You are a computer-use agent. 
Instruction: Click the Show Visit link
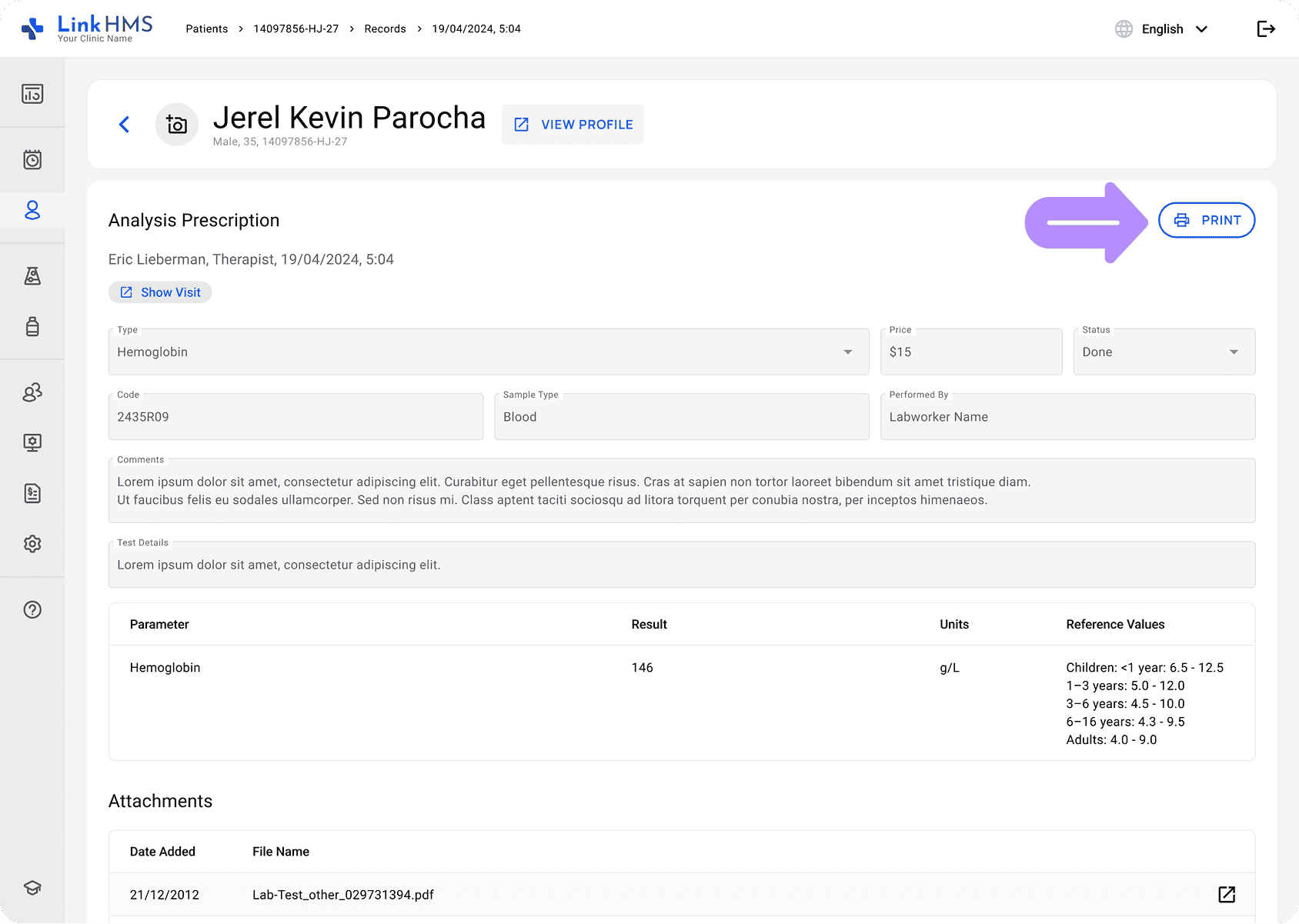(x=160, y=292)
